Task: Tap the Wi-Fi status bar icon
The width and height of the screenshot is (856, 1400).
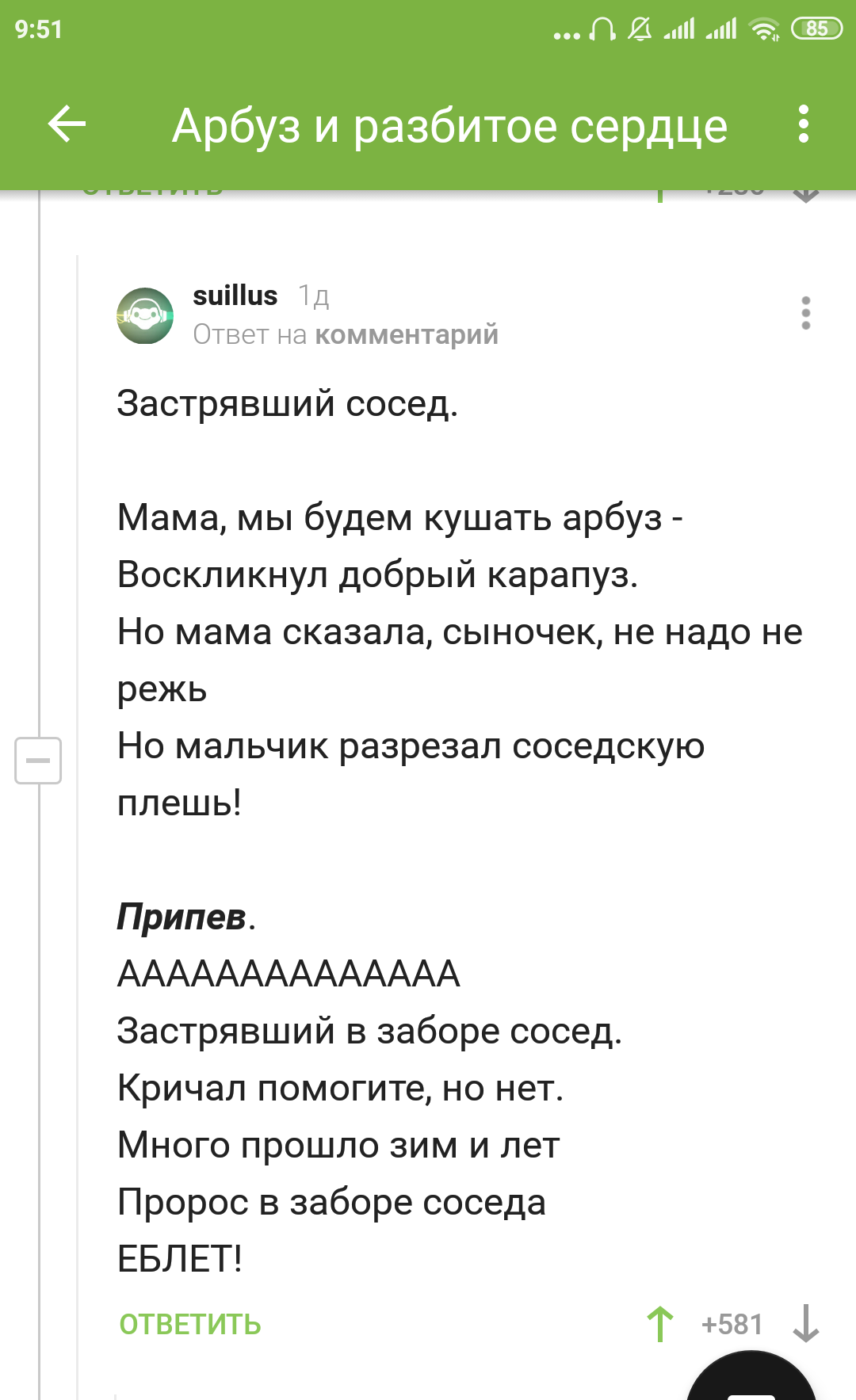Action: tap(764, 29)
